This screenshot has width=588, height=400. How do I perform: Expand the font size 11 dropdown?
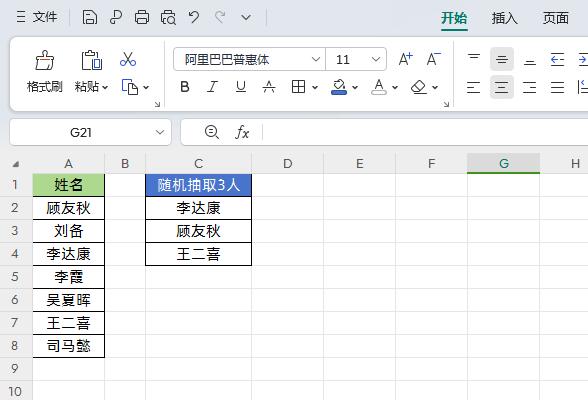coord(375,59)
